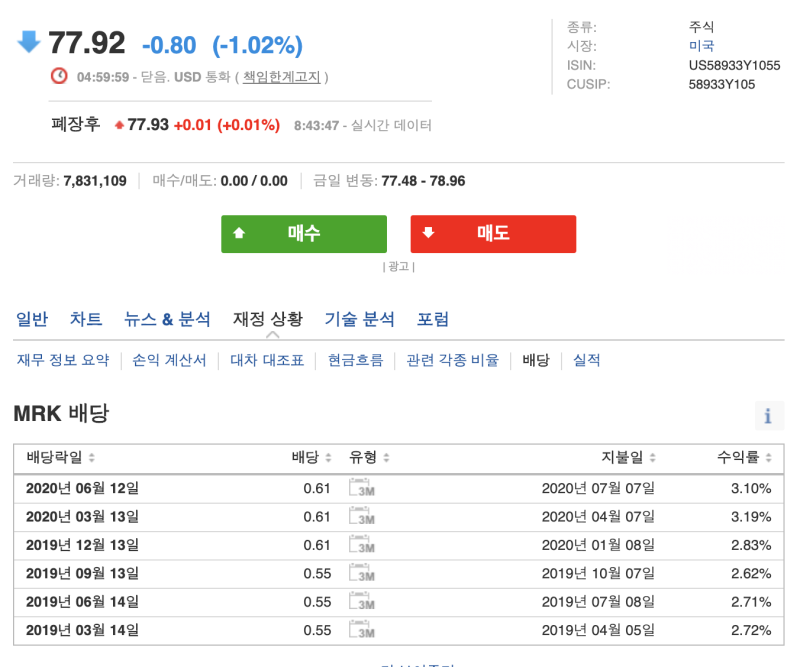Open 손익 계산서 sub-tab
The height and width of the screenshot is (667, 800).
(x=169, y=360)
